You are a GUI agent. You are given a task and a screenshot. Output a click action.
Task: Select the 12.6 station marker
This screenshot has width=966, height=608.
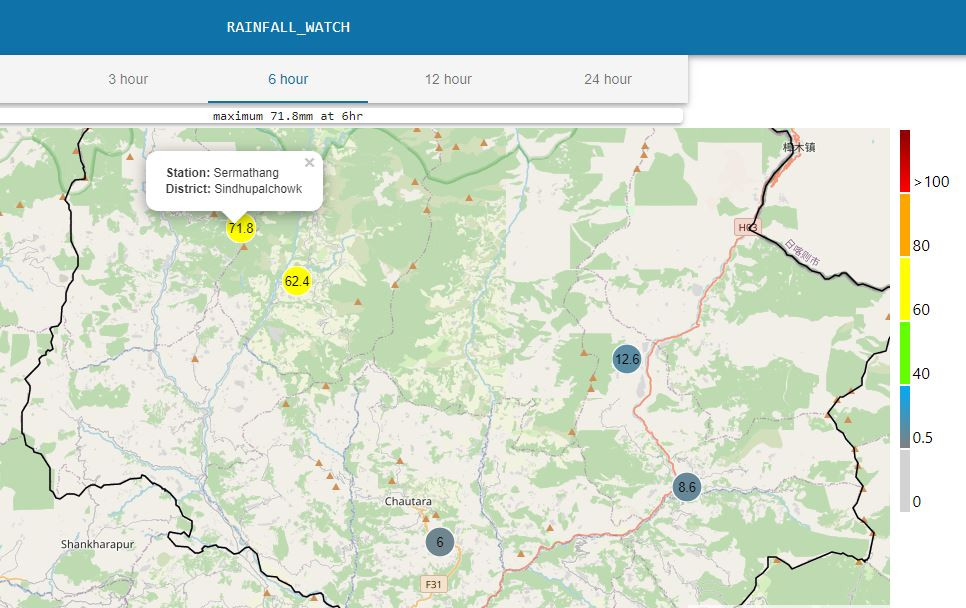click(627, 359)
